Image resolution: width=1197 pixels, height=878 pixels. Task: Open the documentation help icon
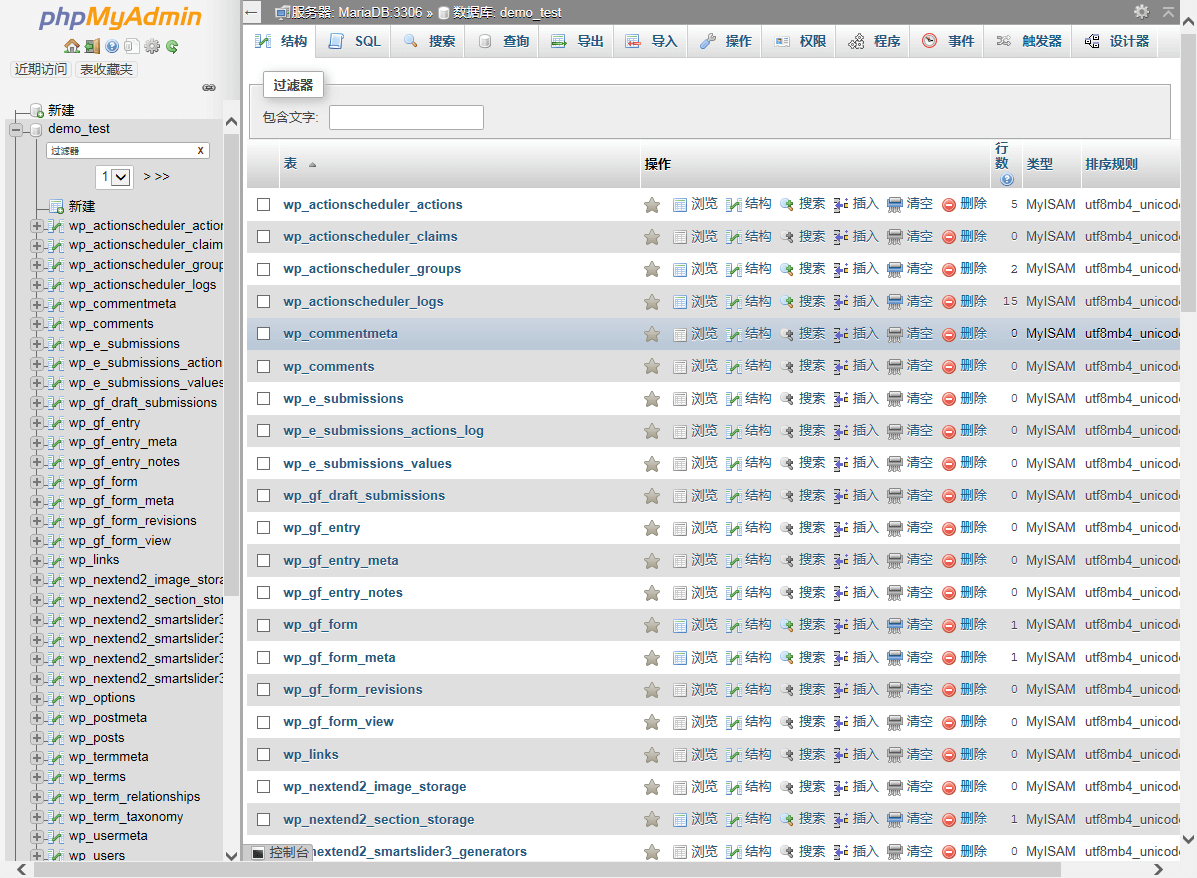click(x=112, y=46)
